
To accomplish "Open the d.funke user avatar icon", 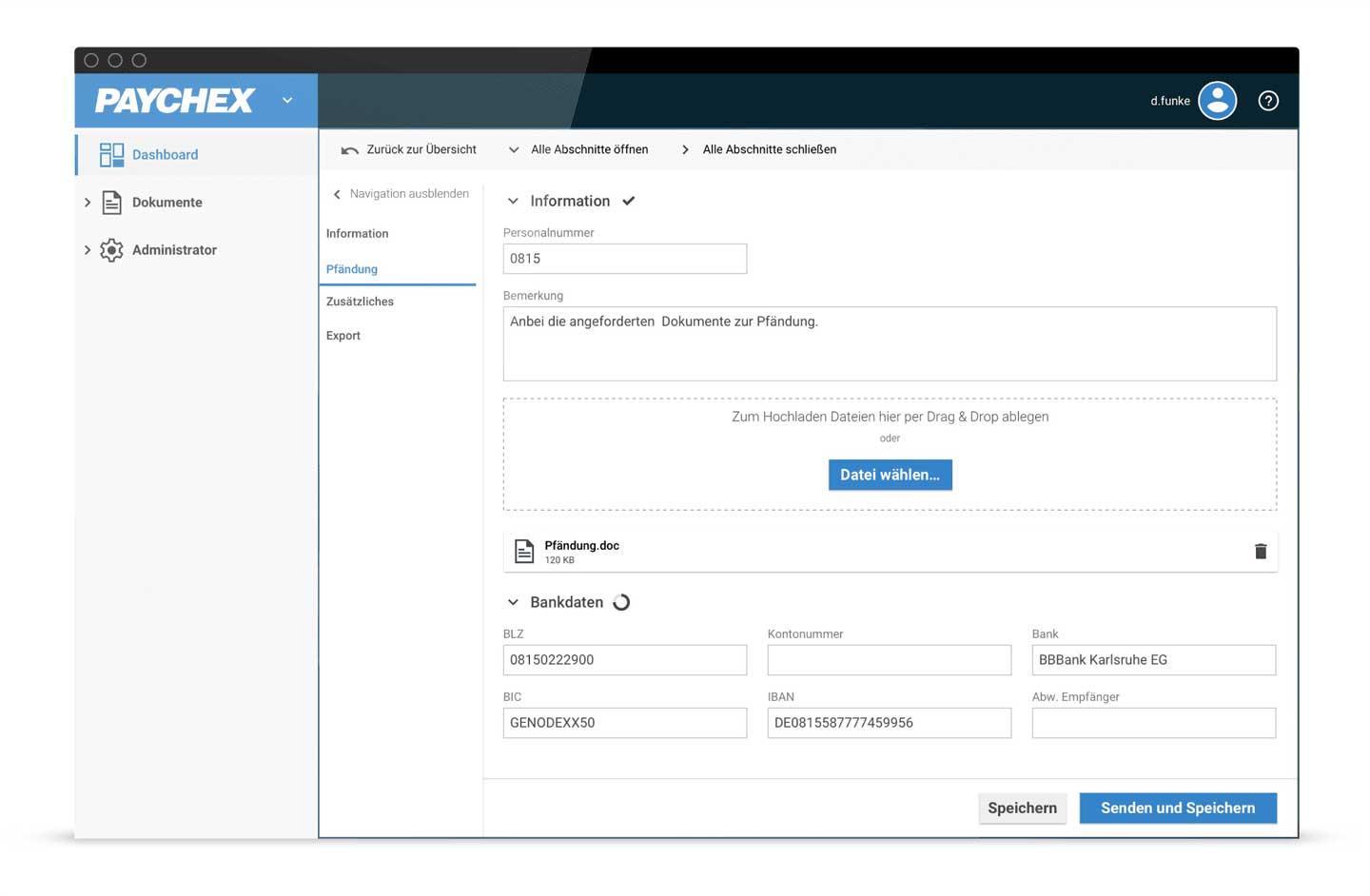I will [1217, 101].
